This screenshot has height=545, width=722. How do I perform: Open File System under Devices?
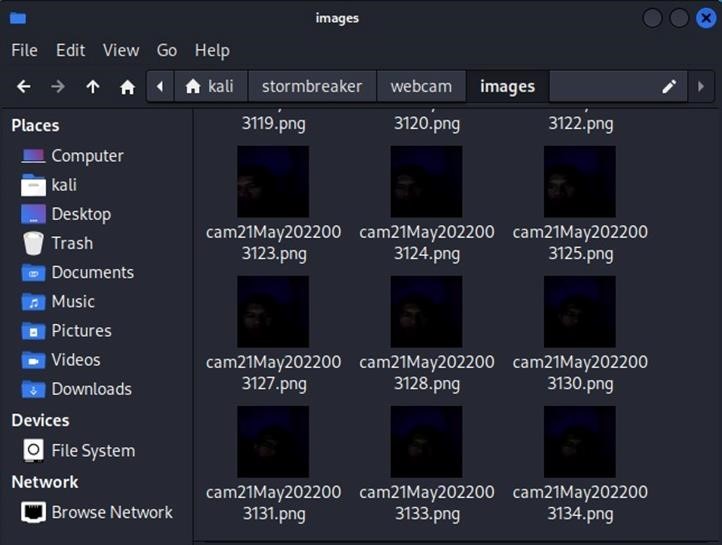point(93,451)
